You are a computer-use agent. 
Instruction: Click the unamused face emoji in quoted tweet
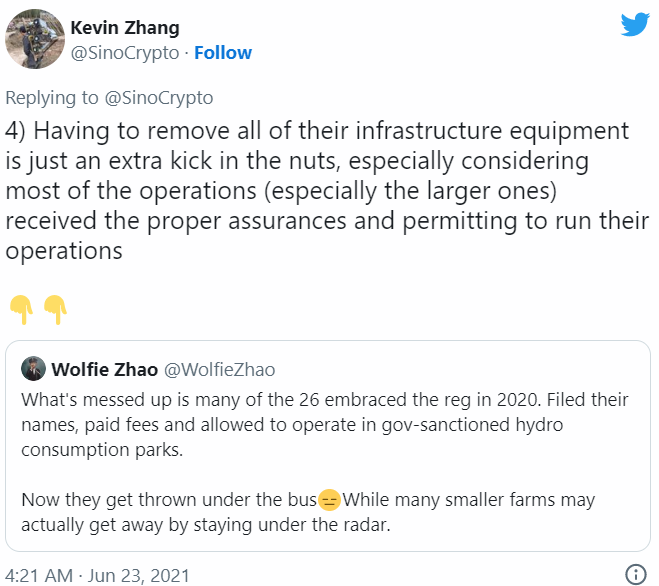pos(330,497)
